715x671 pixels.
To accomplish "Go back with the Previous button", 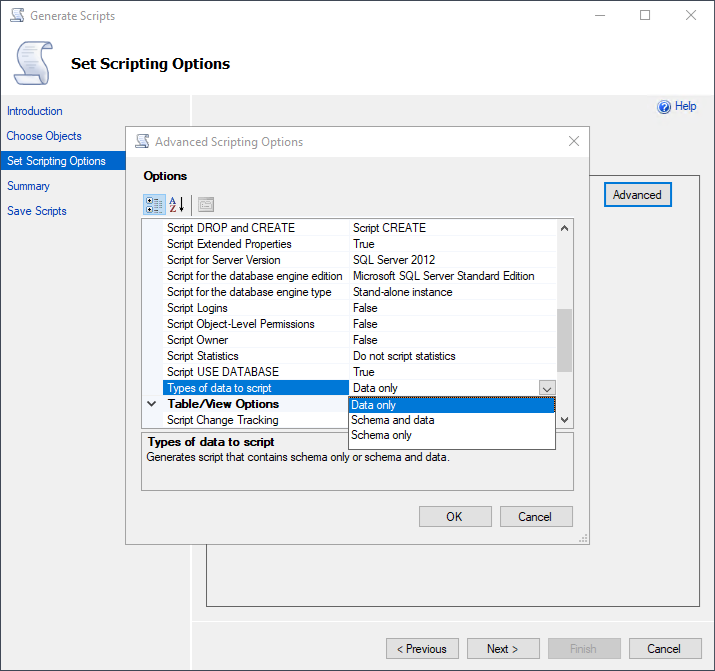I will (422, 649).
